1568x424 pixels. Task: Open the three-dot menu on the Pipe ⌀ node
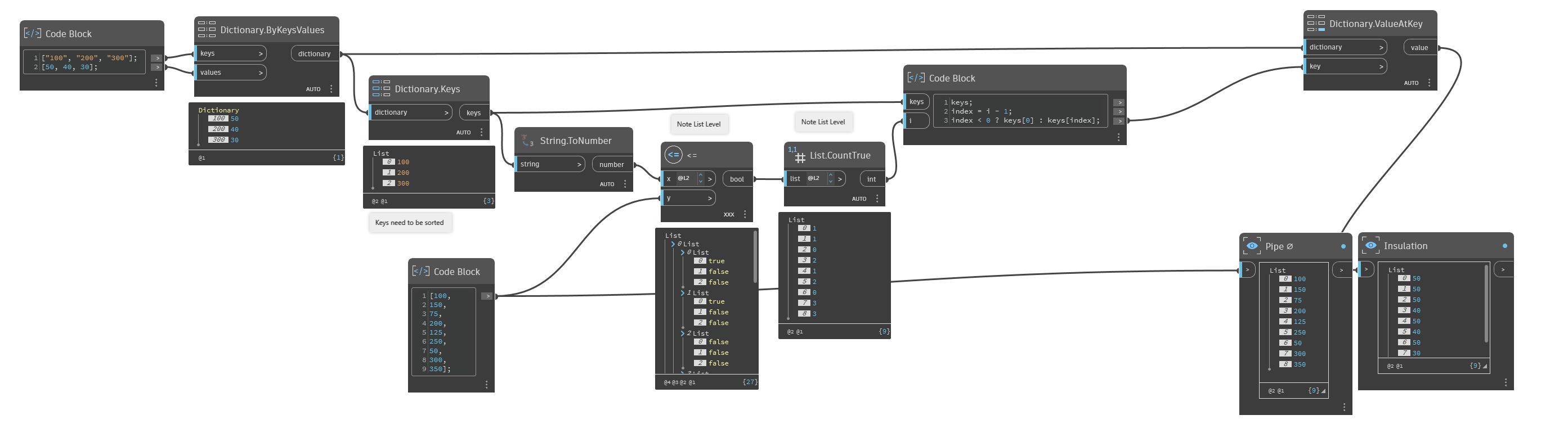pyautogui.click(x=1344, y=407)
